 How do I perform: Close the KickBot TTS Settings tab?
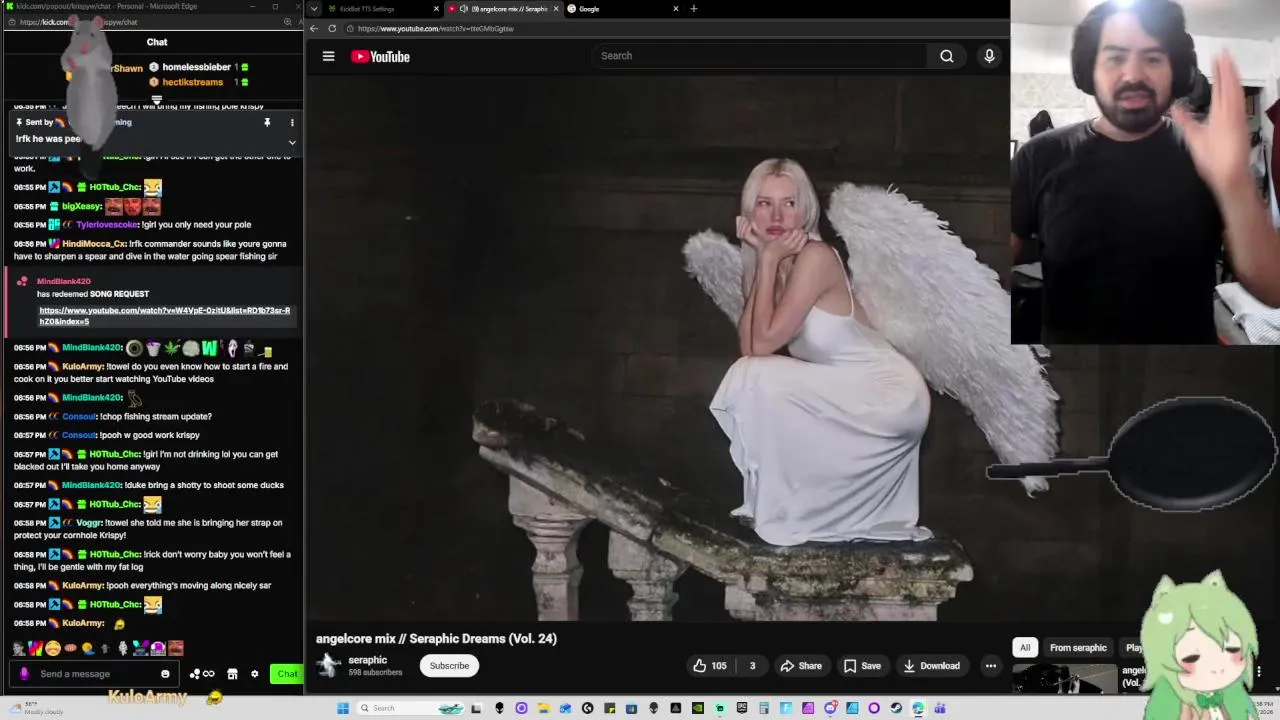pyautogui.click(x=436, y=9)
